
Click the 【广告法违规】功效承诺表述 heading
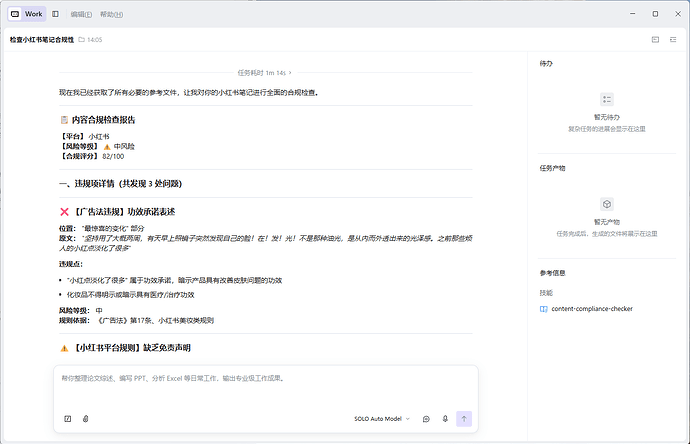pos(124,212)
